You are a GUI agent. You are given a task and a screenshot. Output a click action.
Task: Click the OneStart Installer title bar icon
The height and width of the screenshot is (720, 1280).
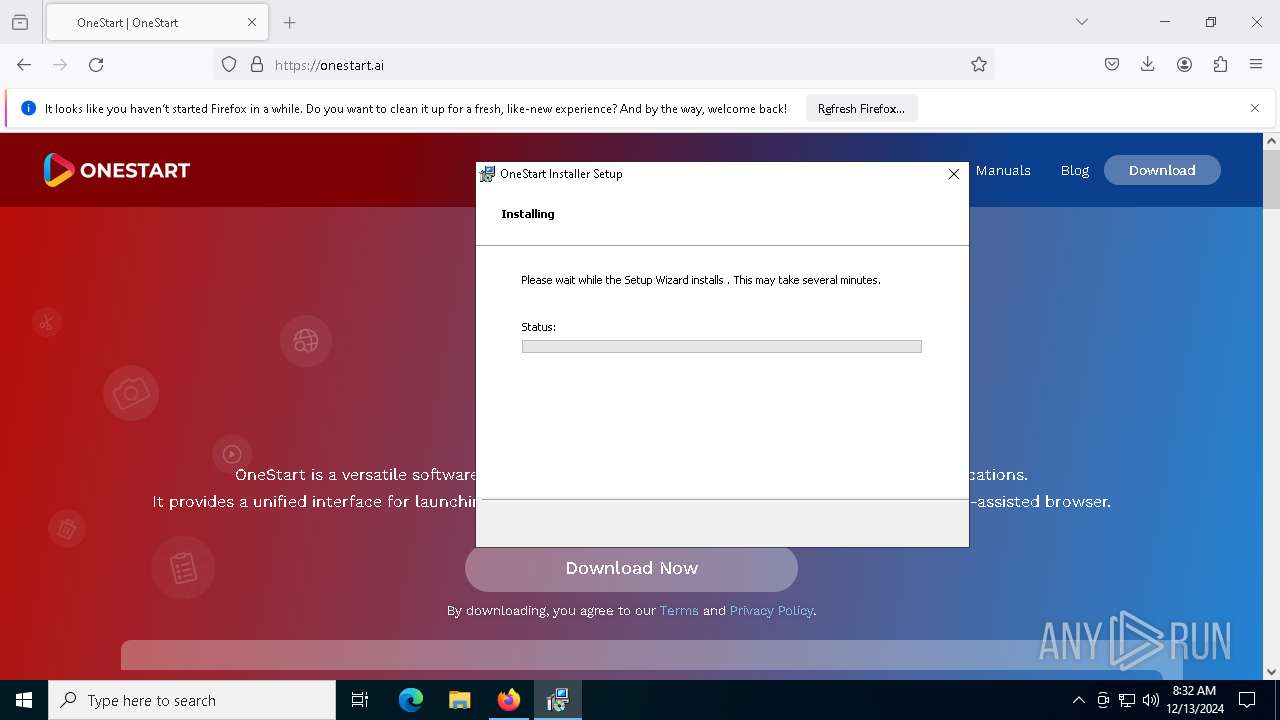(x=487, y=174)
